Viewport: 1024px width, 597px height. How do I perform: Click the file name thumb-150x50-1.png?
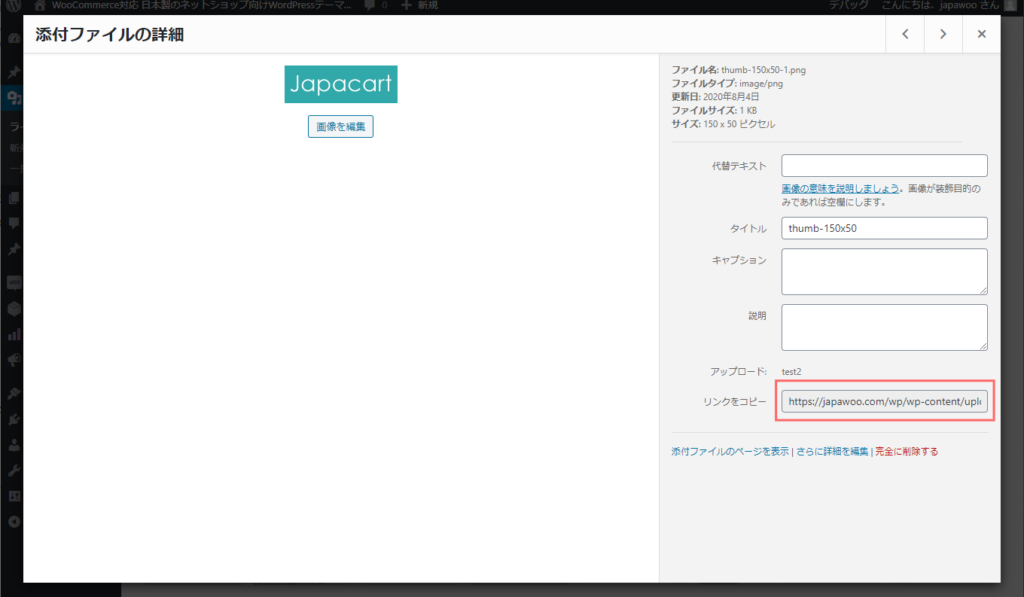[763, 70]
